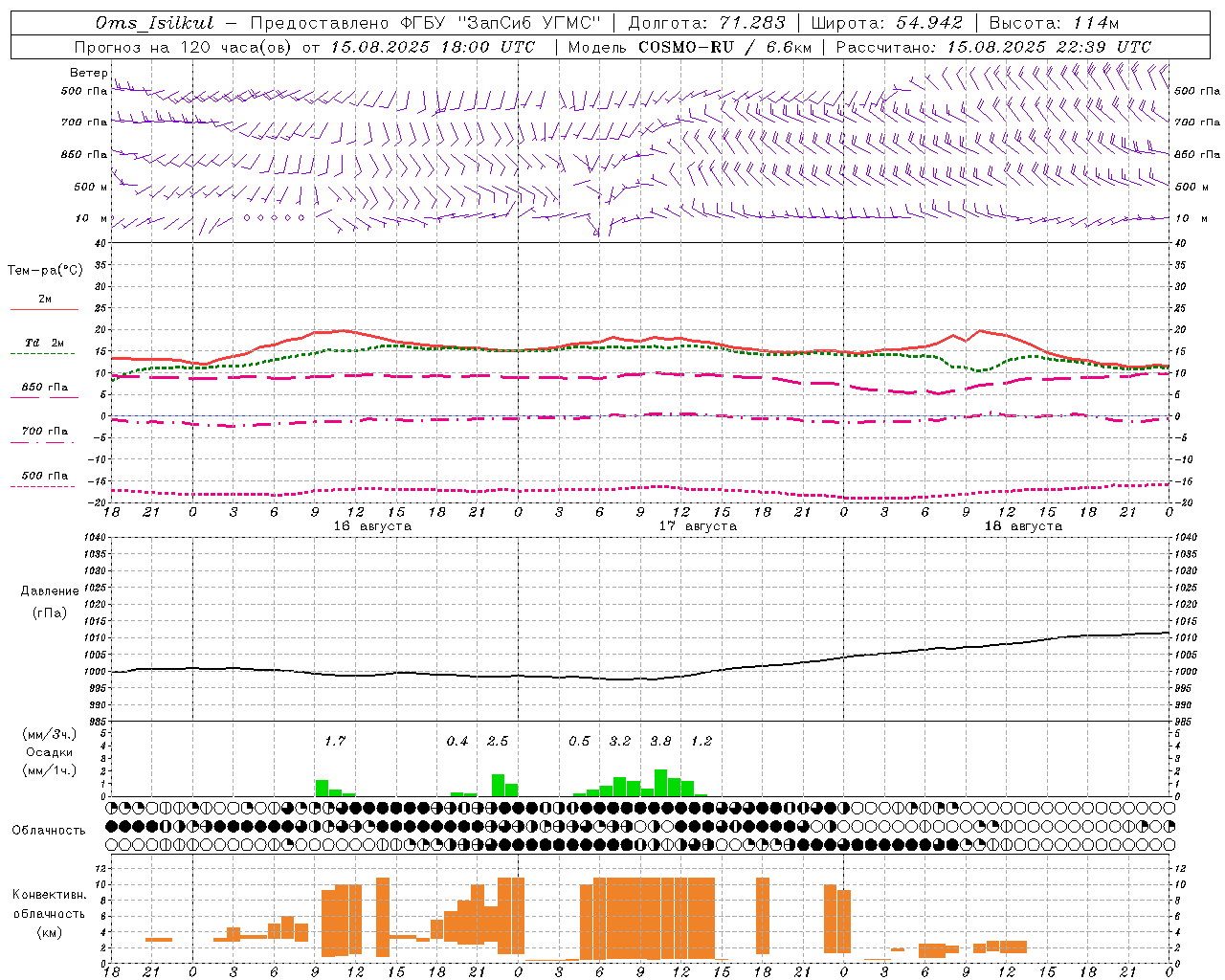The width and height of the screenshot is (1225, 980).
Task: Click the latitude value Широта: 54.942
Action: [886, 23]
